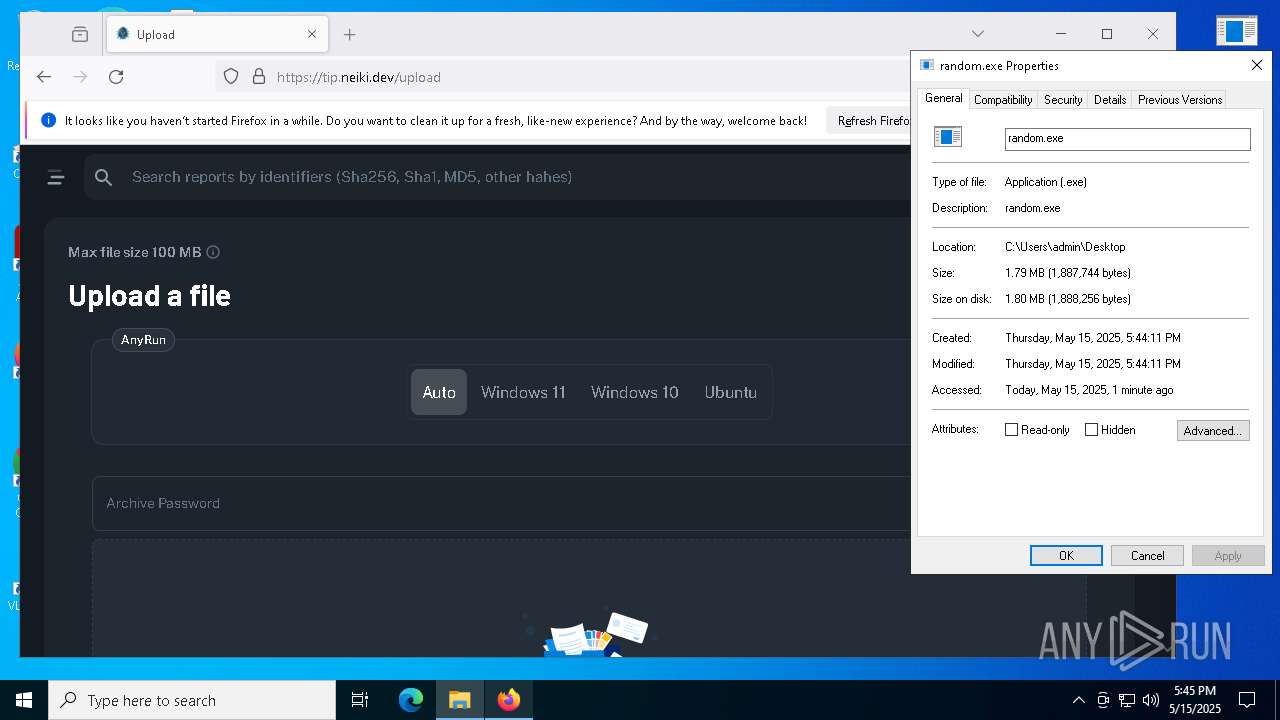Enable the Hidden checkbox
1280x720 pixels.
click(x=1091, y=430)
